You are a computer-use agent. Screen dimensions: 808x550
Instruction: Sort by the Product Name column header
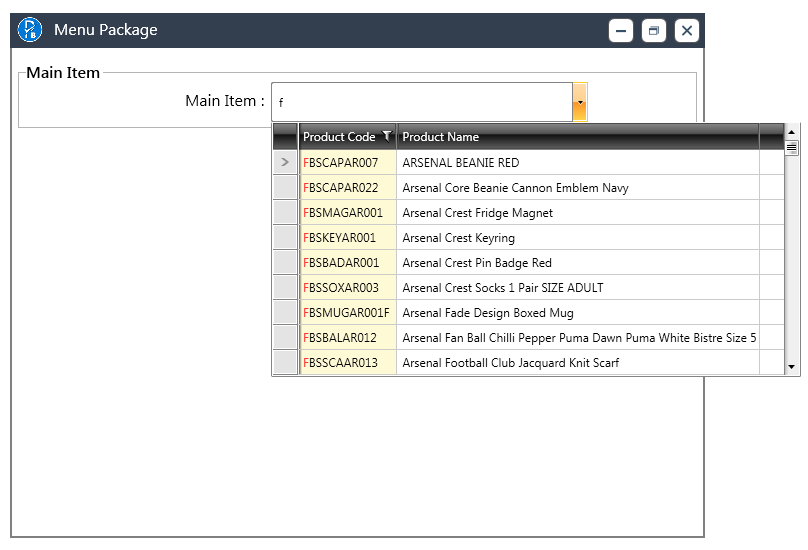click(x=577, y=137)
